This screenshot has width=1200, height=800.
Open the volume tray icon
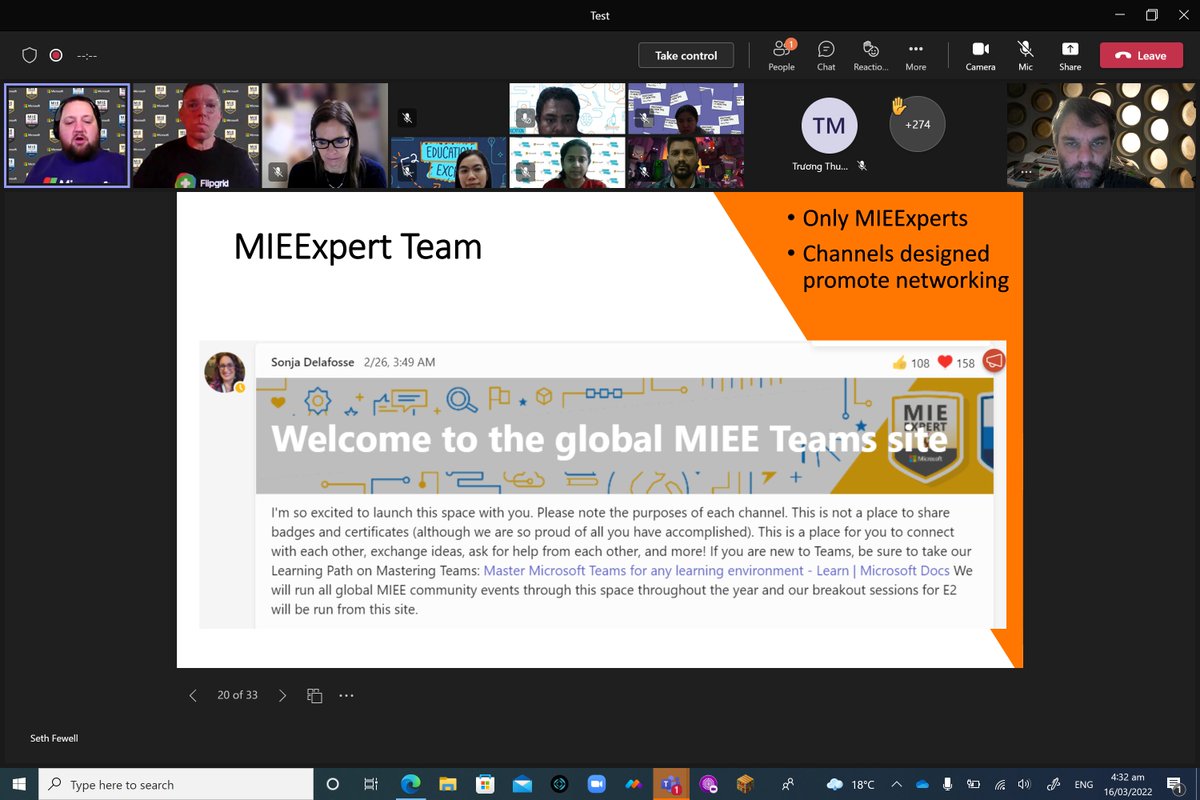[x=1024, y=784]
